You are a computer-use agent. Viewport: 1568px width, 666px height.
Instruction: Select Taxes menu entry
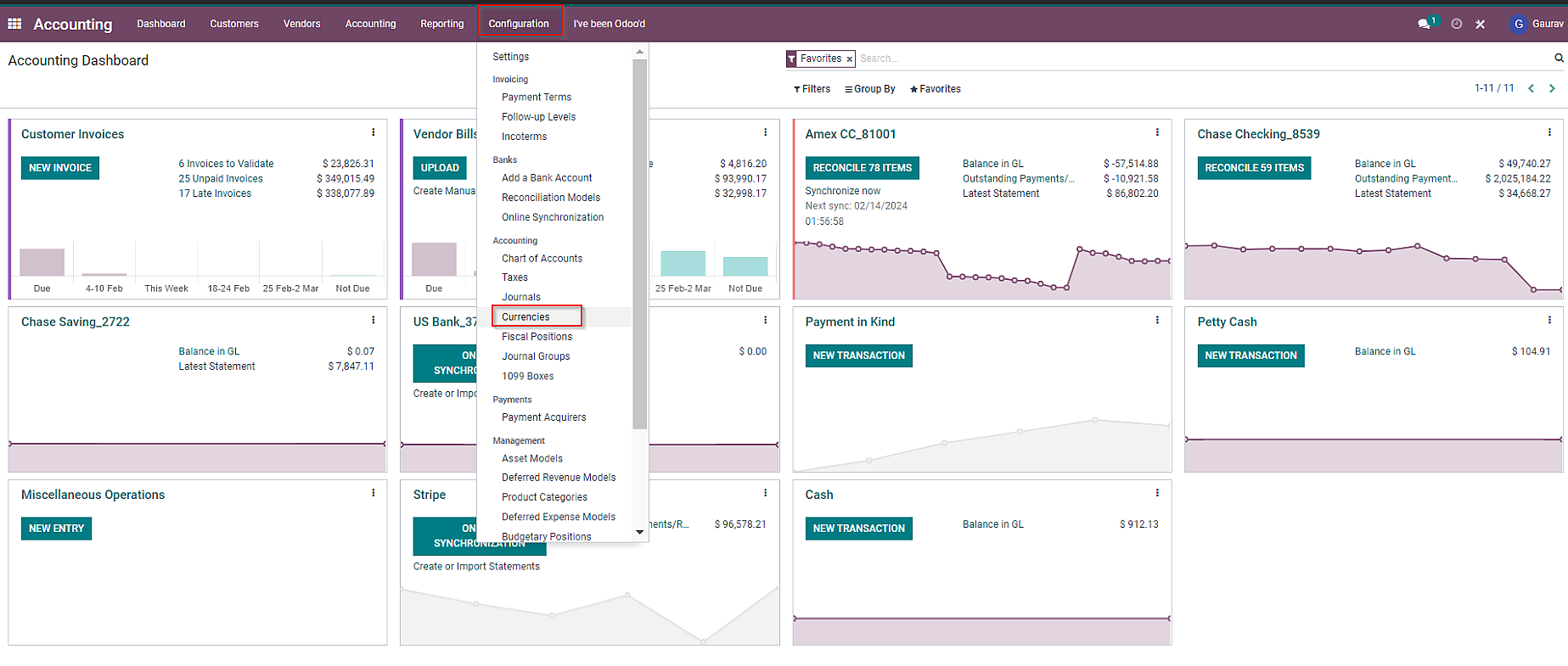click(514, 277)
